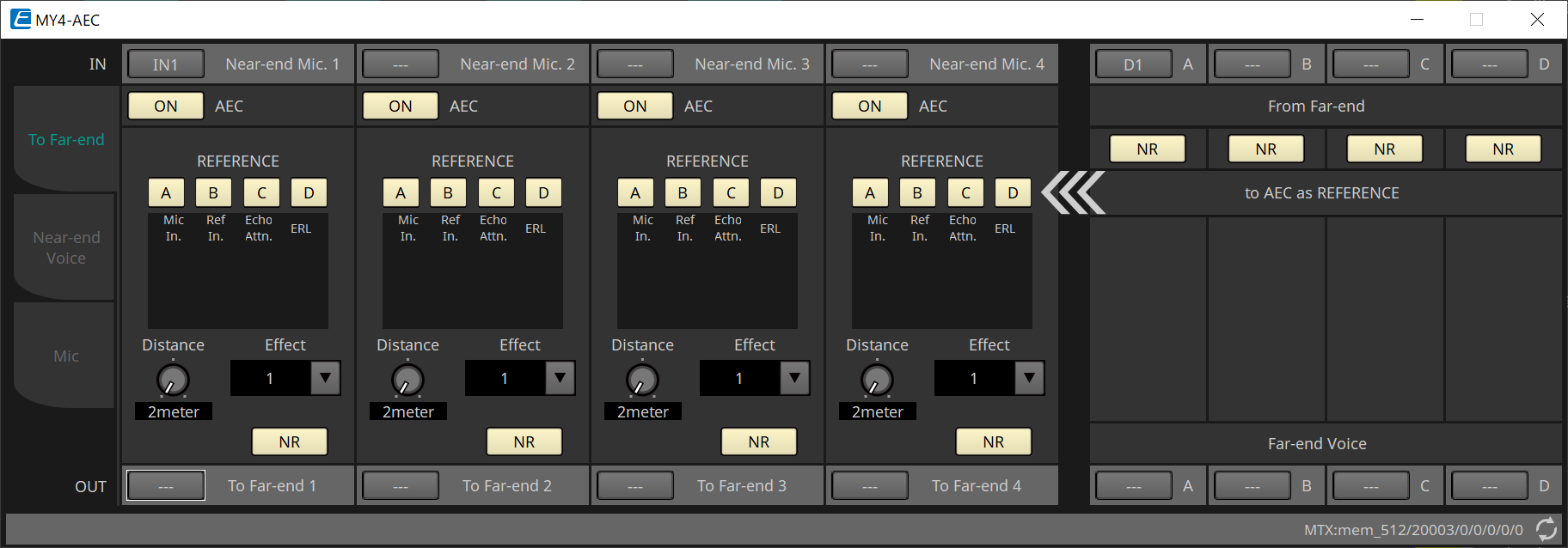Viewport: 1568px width, 548px height.
Task: Toggle NR under Near-end Mic. 2
Action: click(524, 441)
